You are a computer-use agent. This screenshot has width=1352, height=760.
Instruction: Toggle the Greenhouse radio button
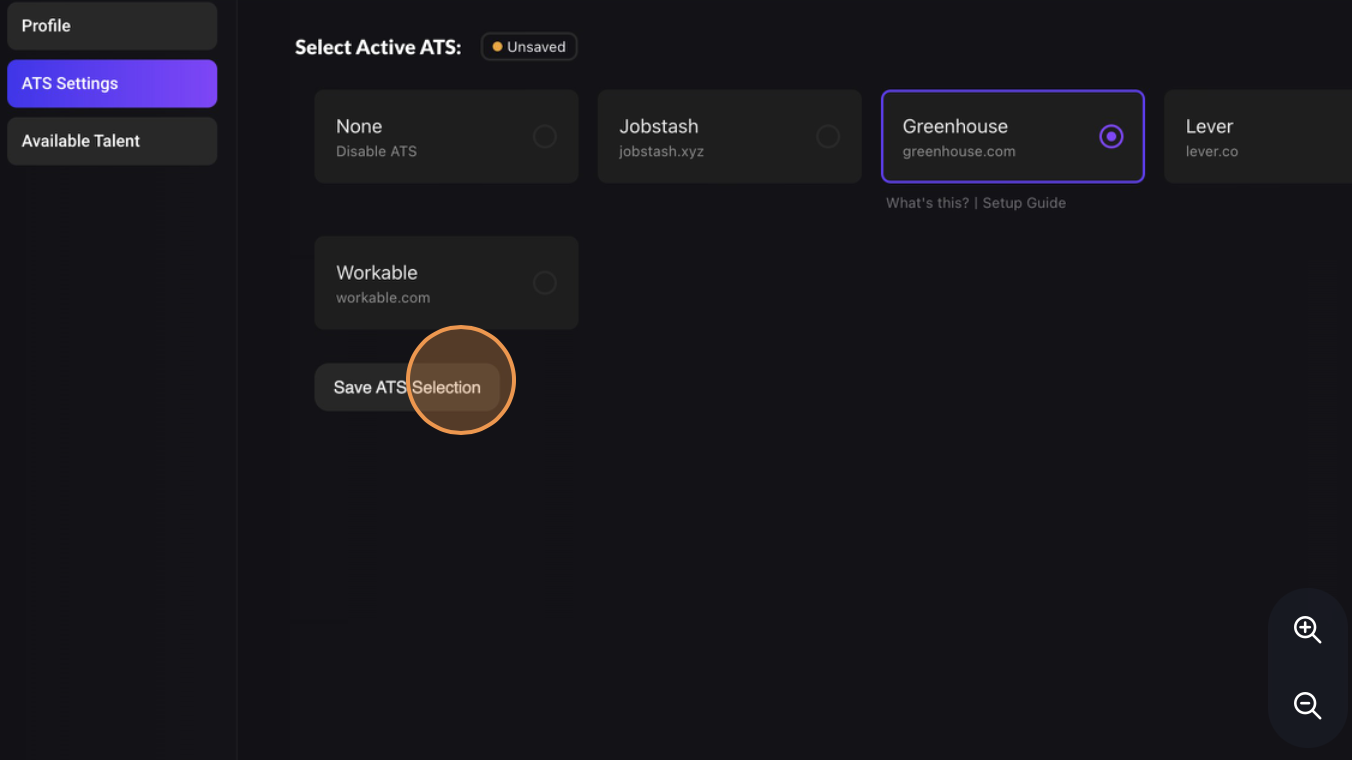coord(1110,137)
